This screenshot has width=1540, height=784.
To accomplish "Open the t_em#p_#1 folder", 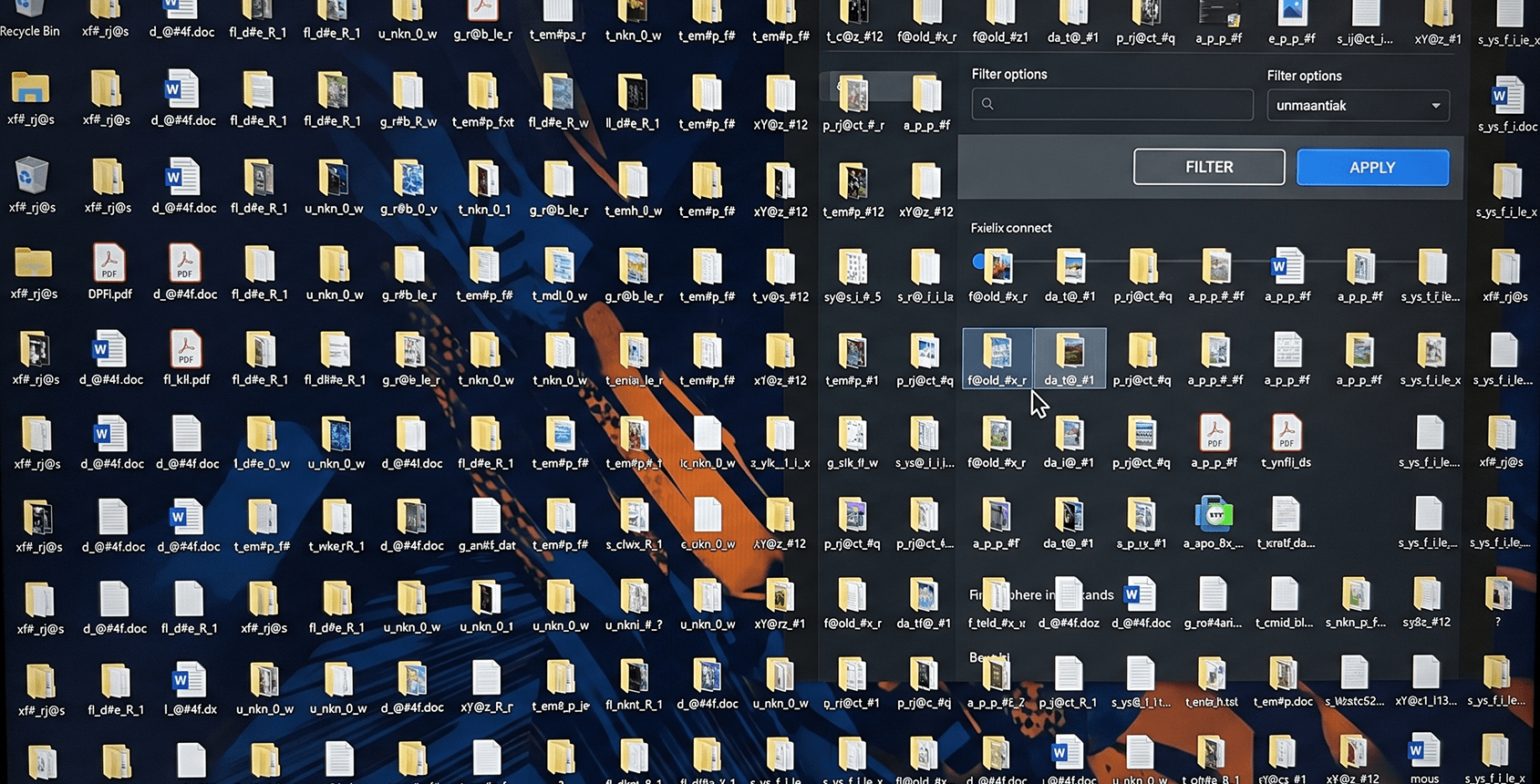I will pos(852,352).
